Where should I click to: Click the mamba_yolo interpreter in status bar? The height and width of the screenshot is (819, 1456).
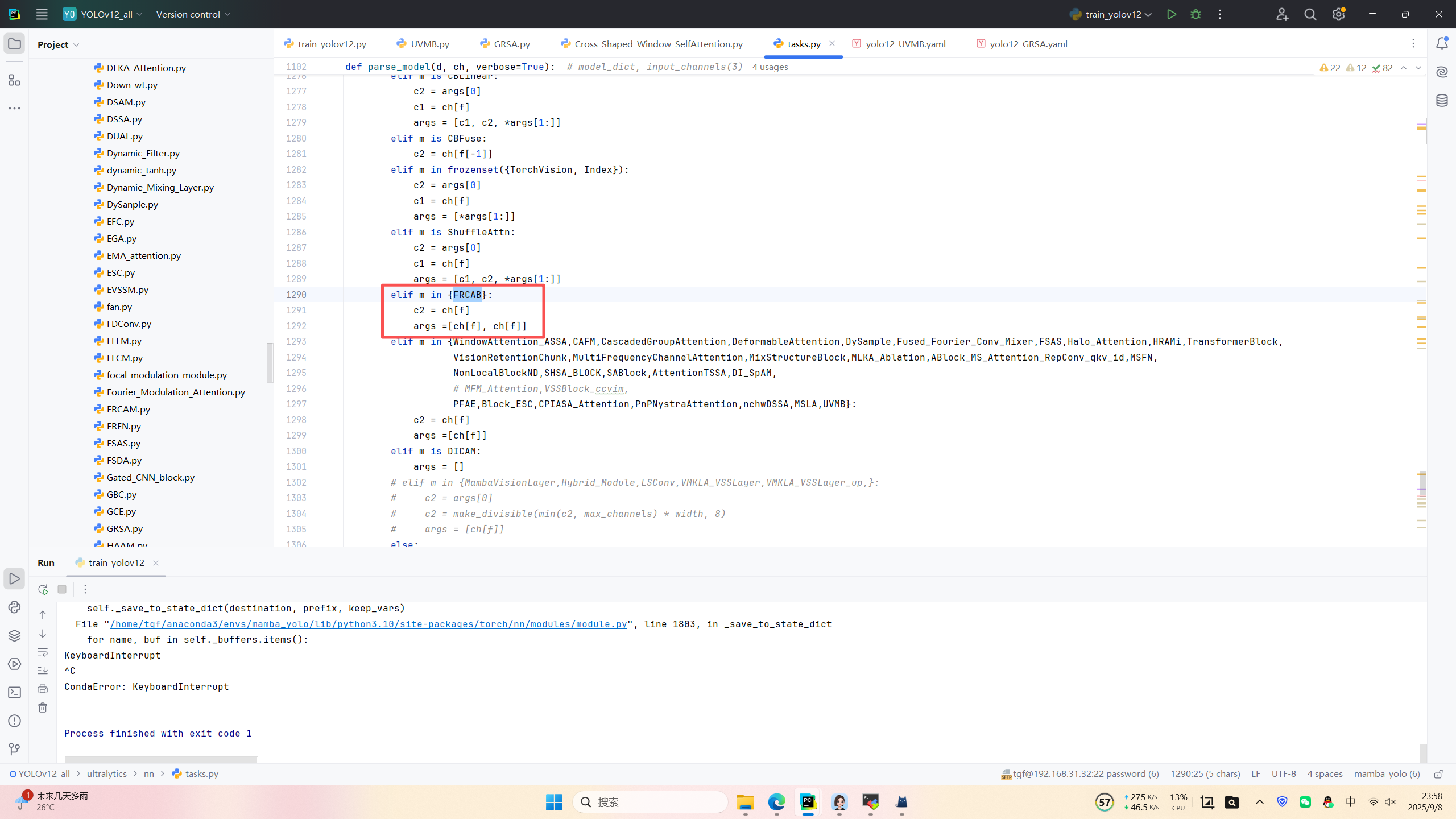[1387, 773]
